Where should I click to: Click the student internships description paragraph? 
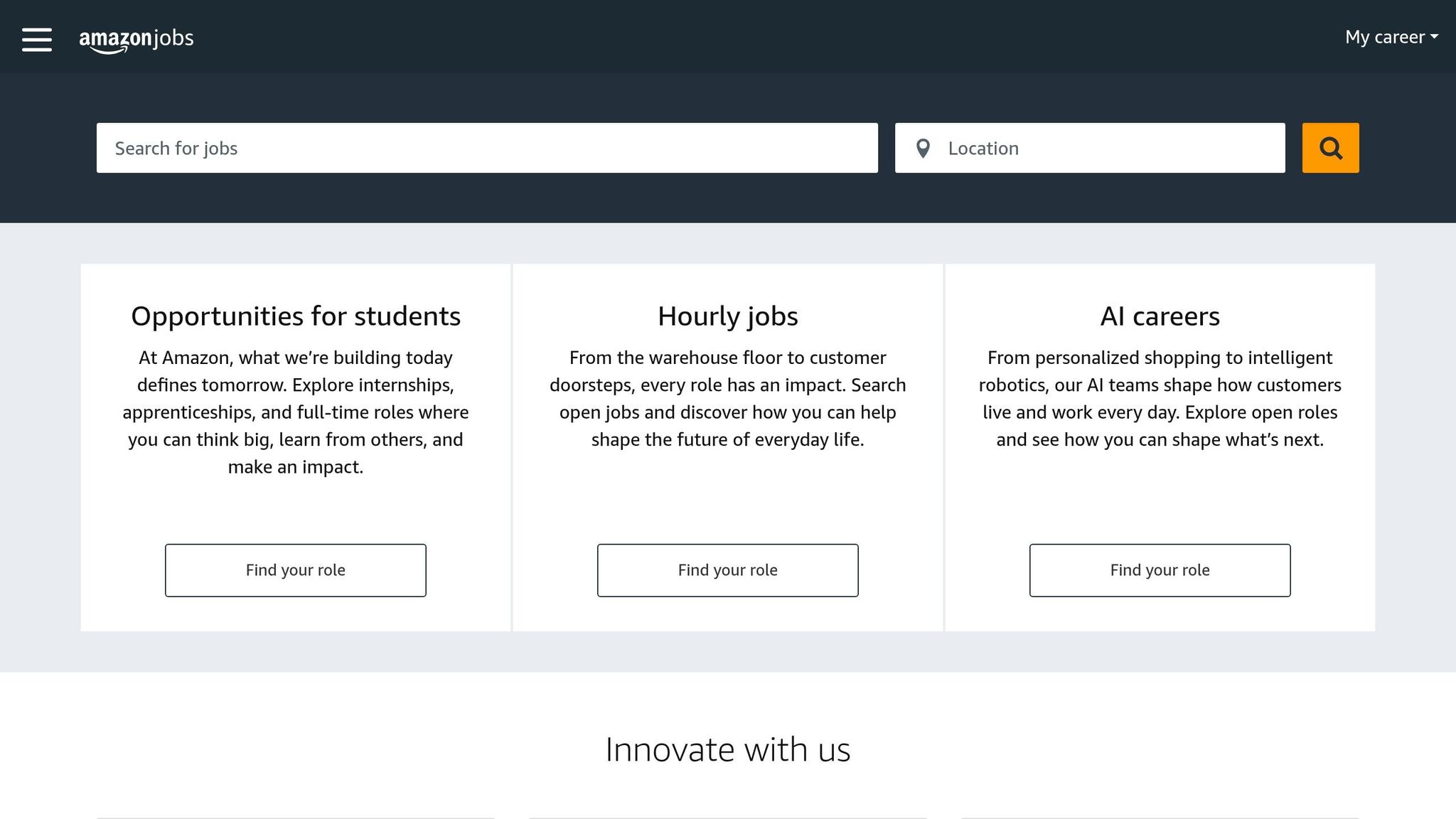(296, 412)
